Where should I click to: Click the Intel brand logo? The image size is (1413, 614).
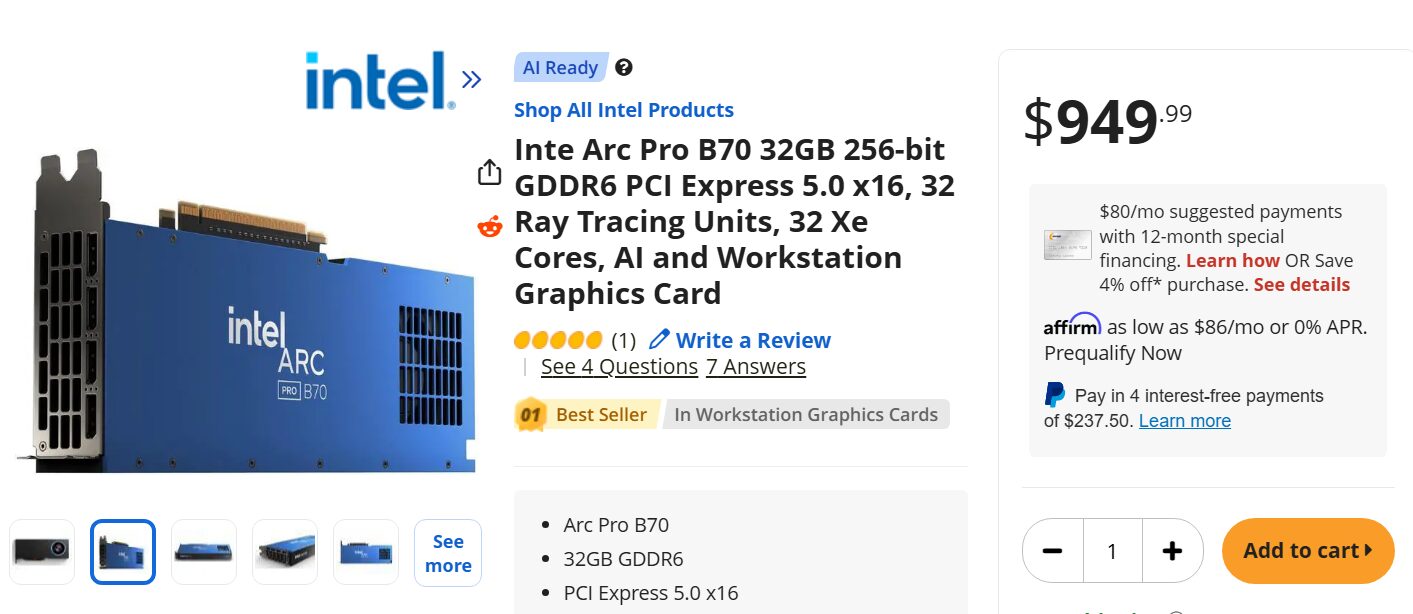coord(380,81)
